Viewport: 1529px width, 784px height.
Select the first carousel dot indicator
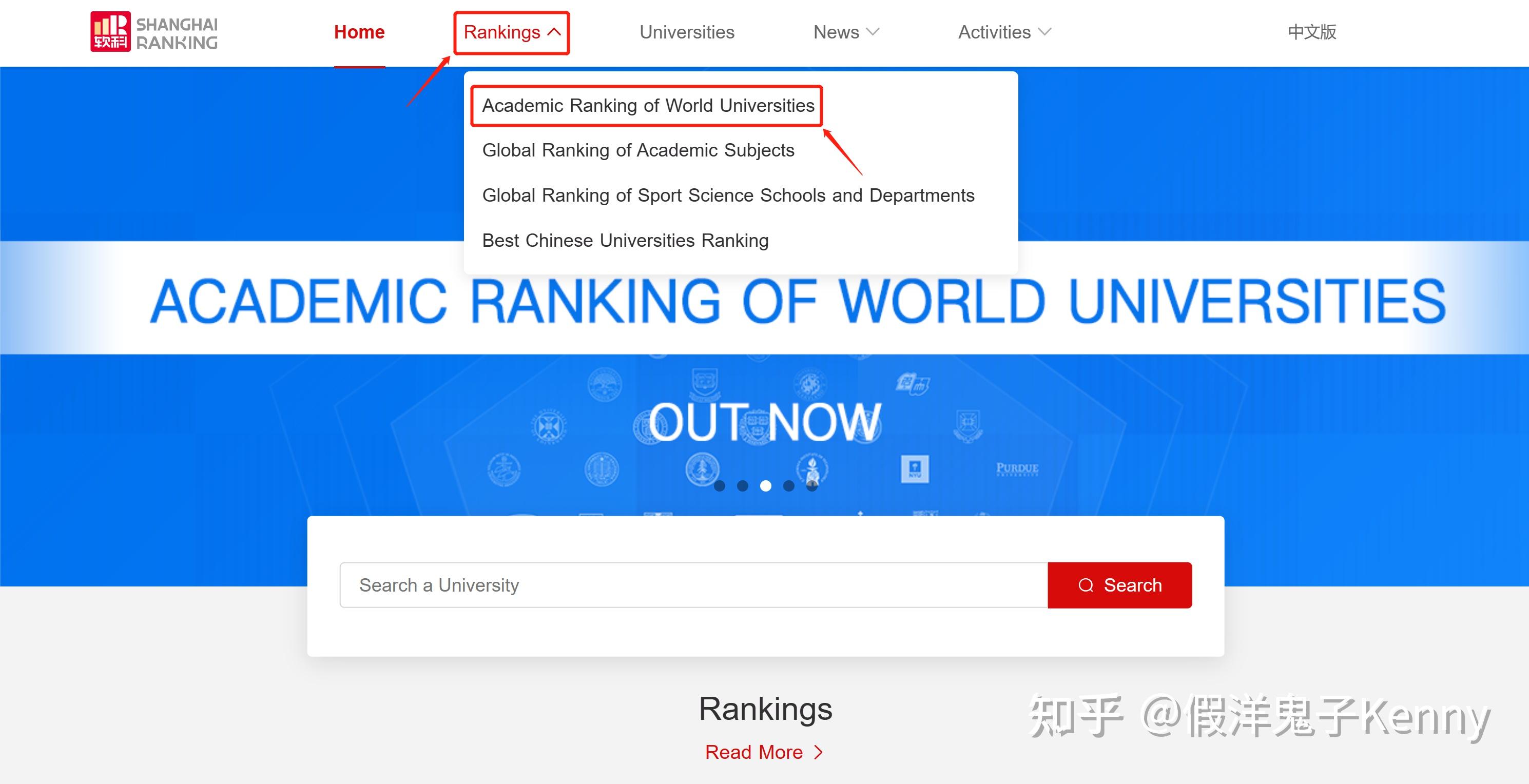[x=720, y=486]
